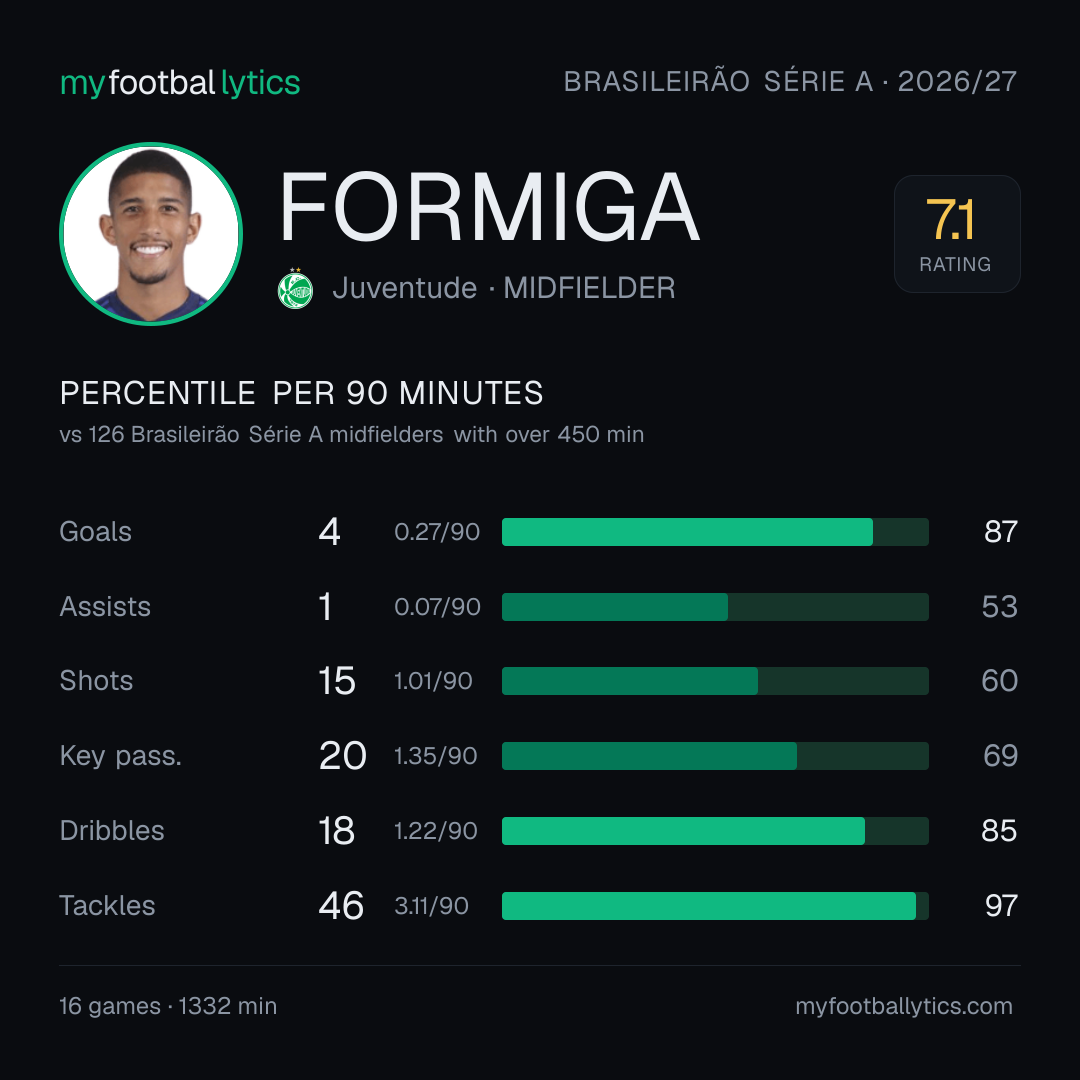Screen dimensions: 1080x1080
Task: Open the myfootballytics logo
Action: 180,83
